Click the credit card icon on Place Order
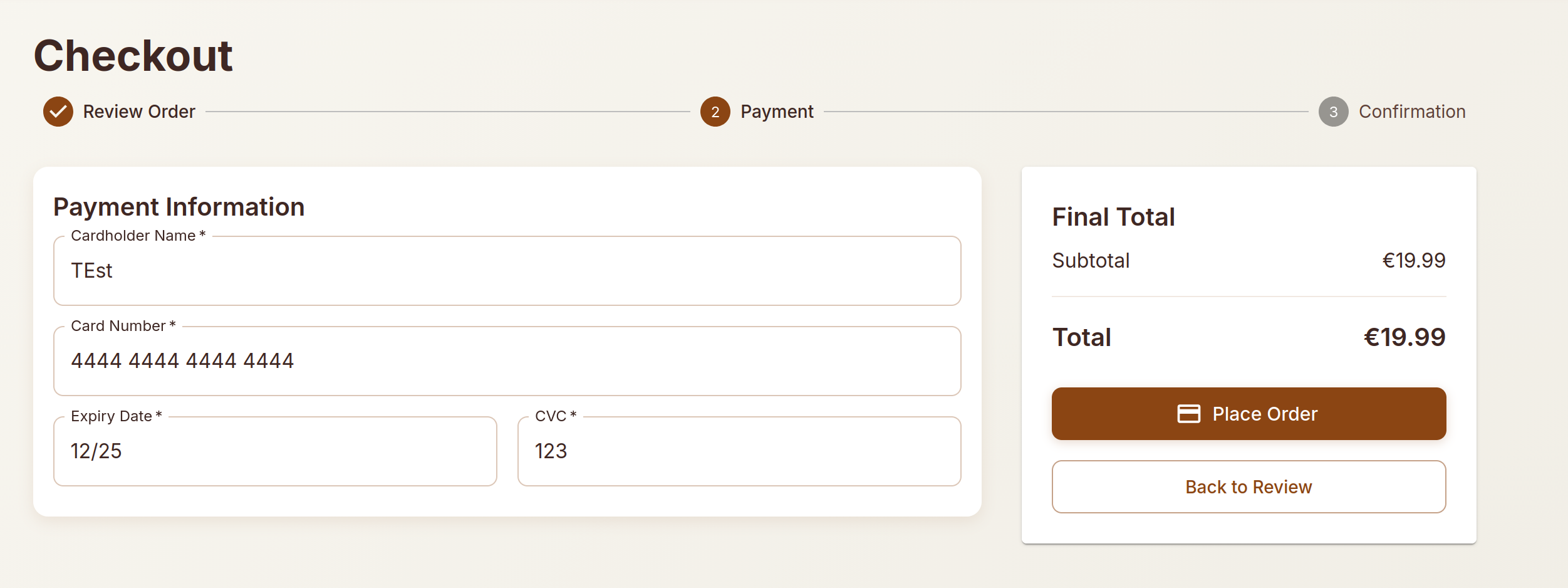 click(1188, 414)
